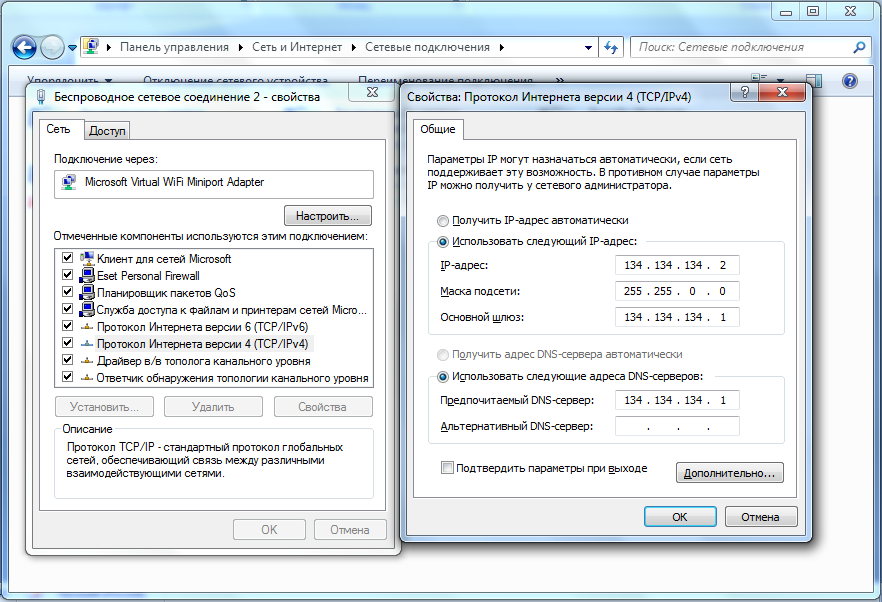882x602 pixels.
Task: Click the Альтернативный DNS-сервер field
Action: tap(677, 426)
